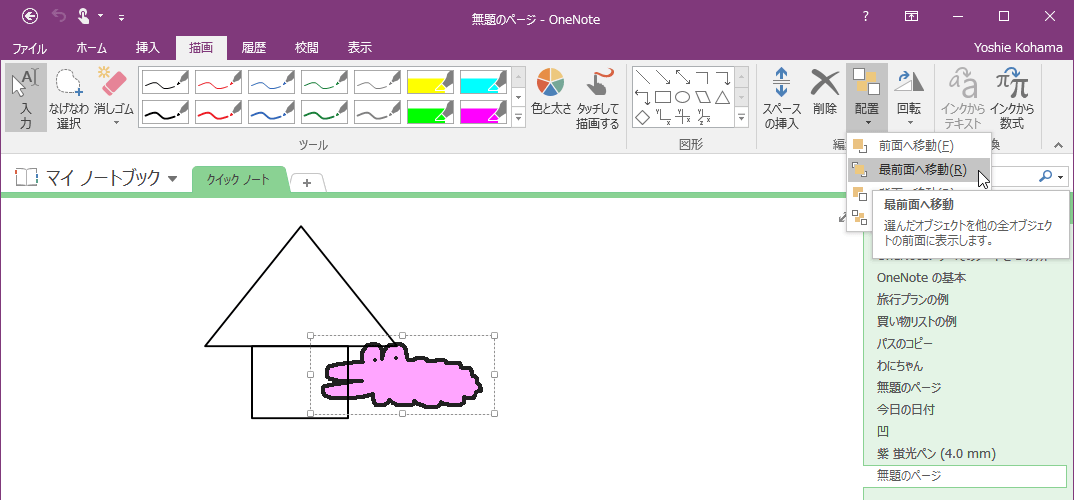This screenshot has height=500, width=1074.
Task: Choose 前面へ移動(F) menu item
Action: point(919,146)
